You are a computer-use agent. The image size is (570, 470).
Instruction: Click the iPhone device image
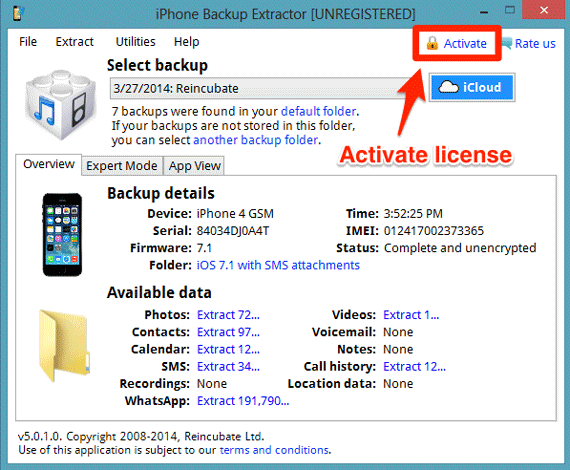[62, 235]
